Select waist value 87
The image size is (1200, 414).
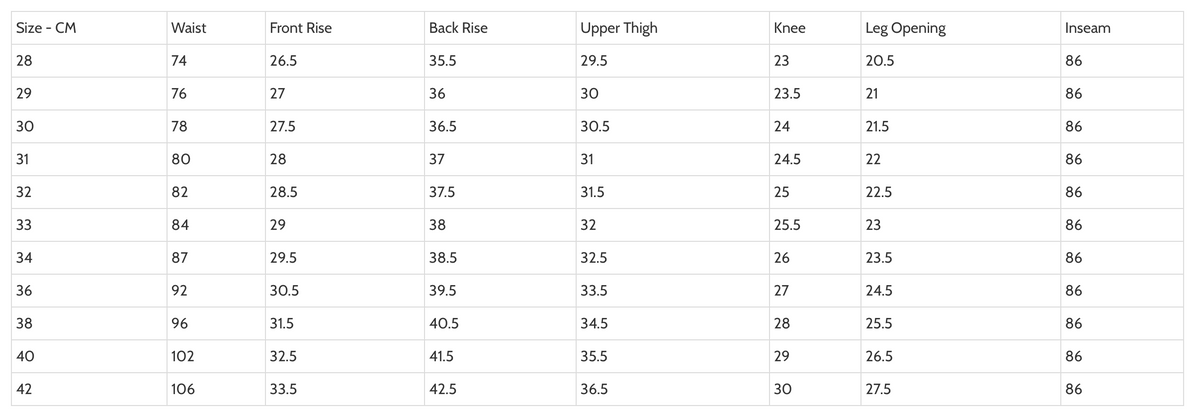[180, 258]
